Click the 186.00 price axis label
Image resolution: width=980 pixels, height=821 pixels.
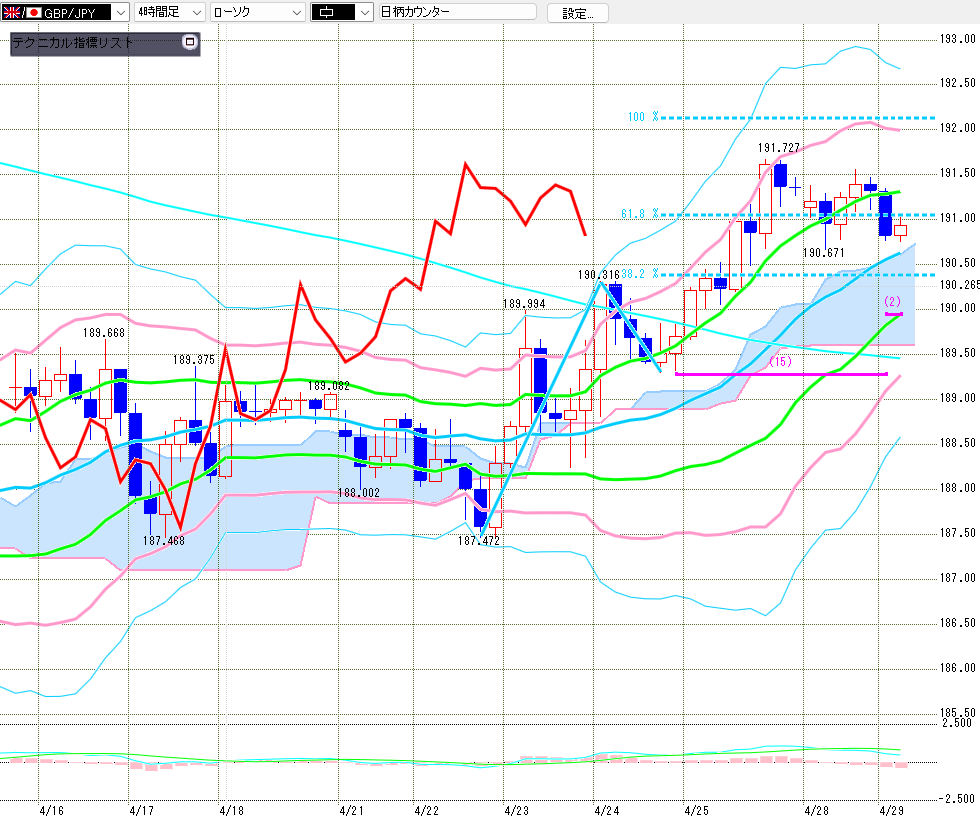pos(958,668)
